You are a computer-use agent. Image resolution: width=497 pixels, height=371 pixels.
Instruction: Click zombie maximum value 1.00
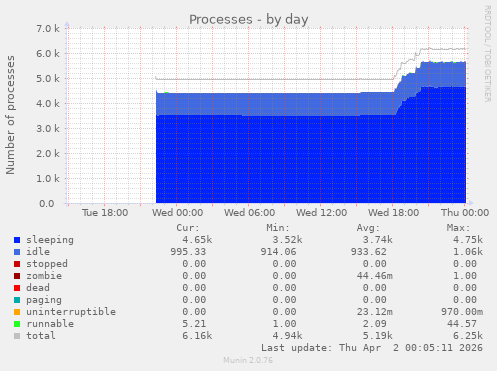click(465, 276)
